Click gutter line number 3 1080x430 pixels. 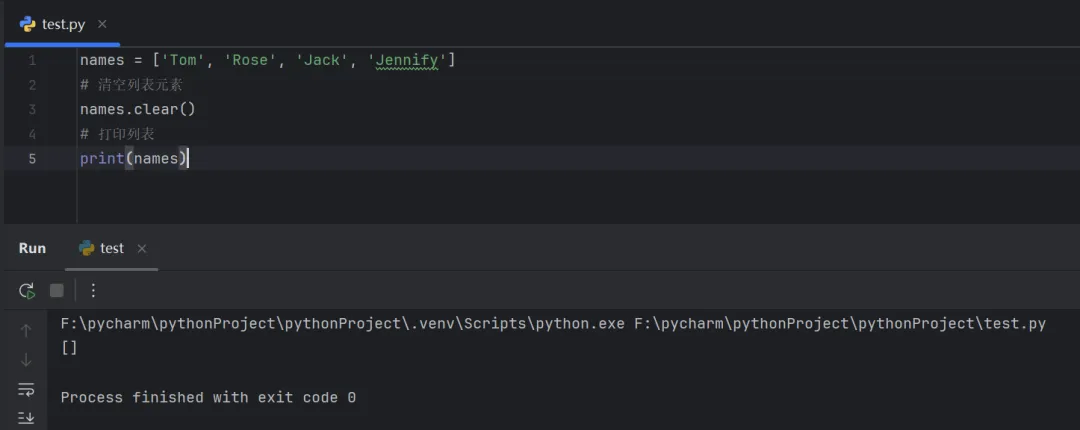point(32,109)
